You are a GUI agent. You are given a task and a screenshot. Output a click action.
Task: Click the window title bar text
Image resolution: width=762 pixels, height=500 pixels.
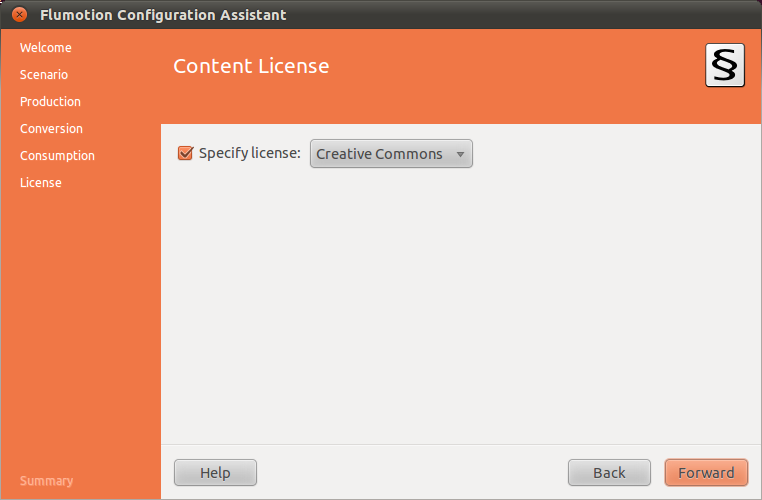click(163, 15)
